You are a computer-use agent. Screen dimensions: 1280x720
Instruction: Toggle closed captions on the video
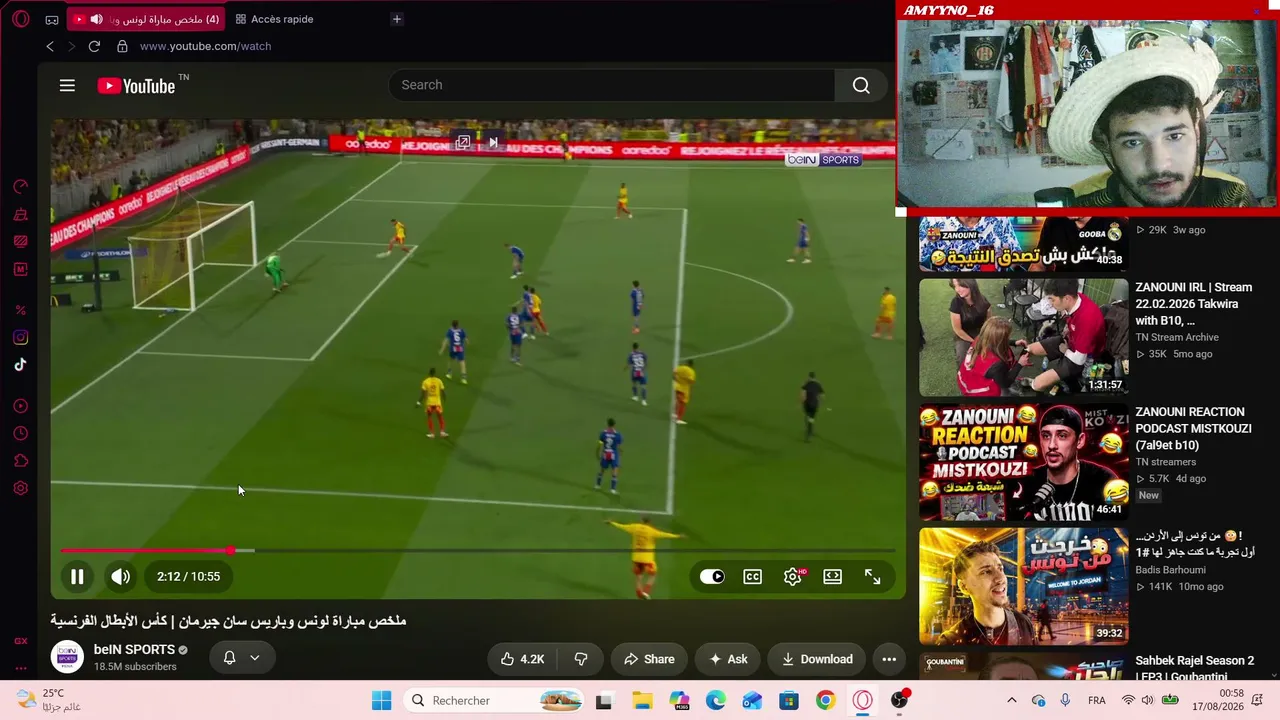point(752,576)
